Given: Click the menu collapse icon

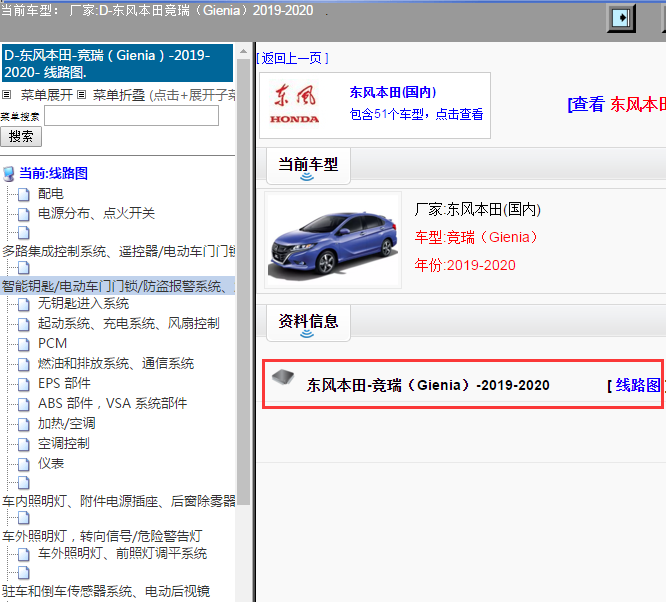Looking at the screenshot, I should (82, 95).
